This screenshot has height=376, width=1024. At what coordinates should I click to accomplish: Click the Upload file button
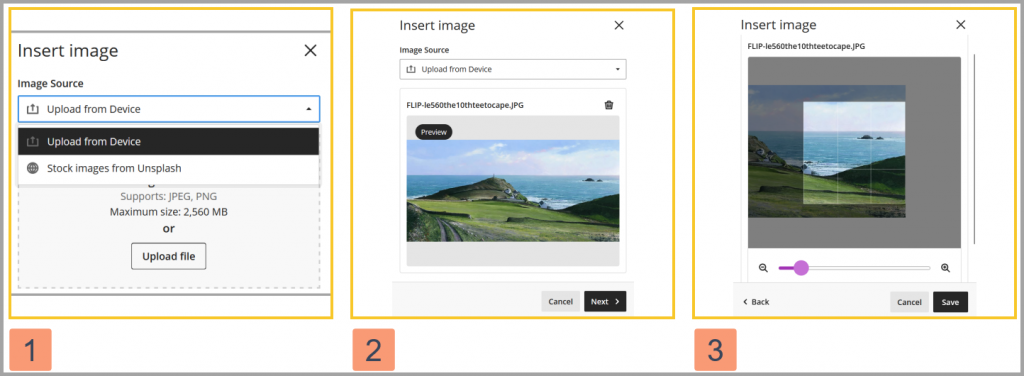168,256
